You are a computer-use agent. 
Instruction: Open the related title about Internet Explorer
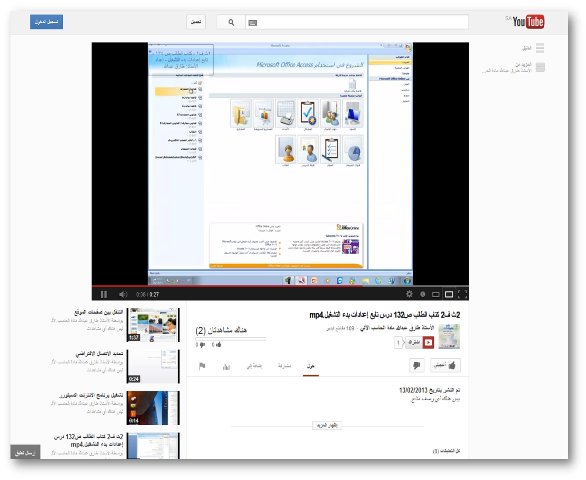[91, 395]
